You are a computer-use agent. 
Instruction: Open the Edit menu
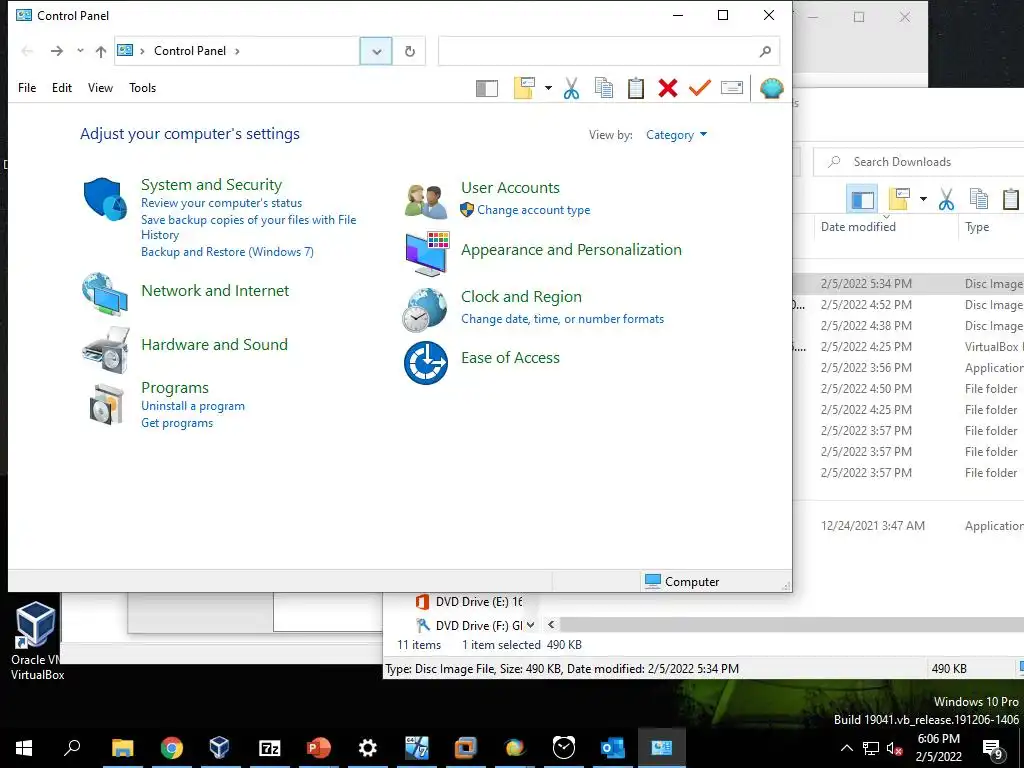point(62,88)
